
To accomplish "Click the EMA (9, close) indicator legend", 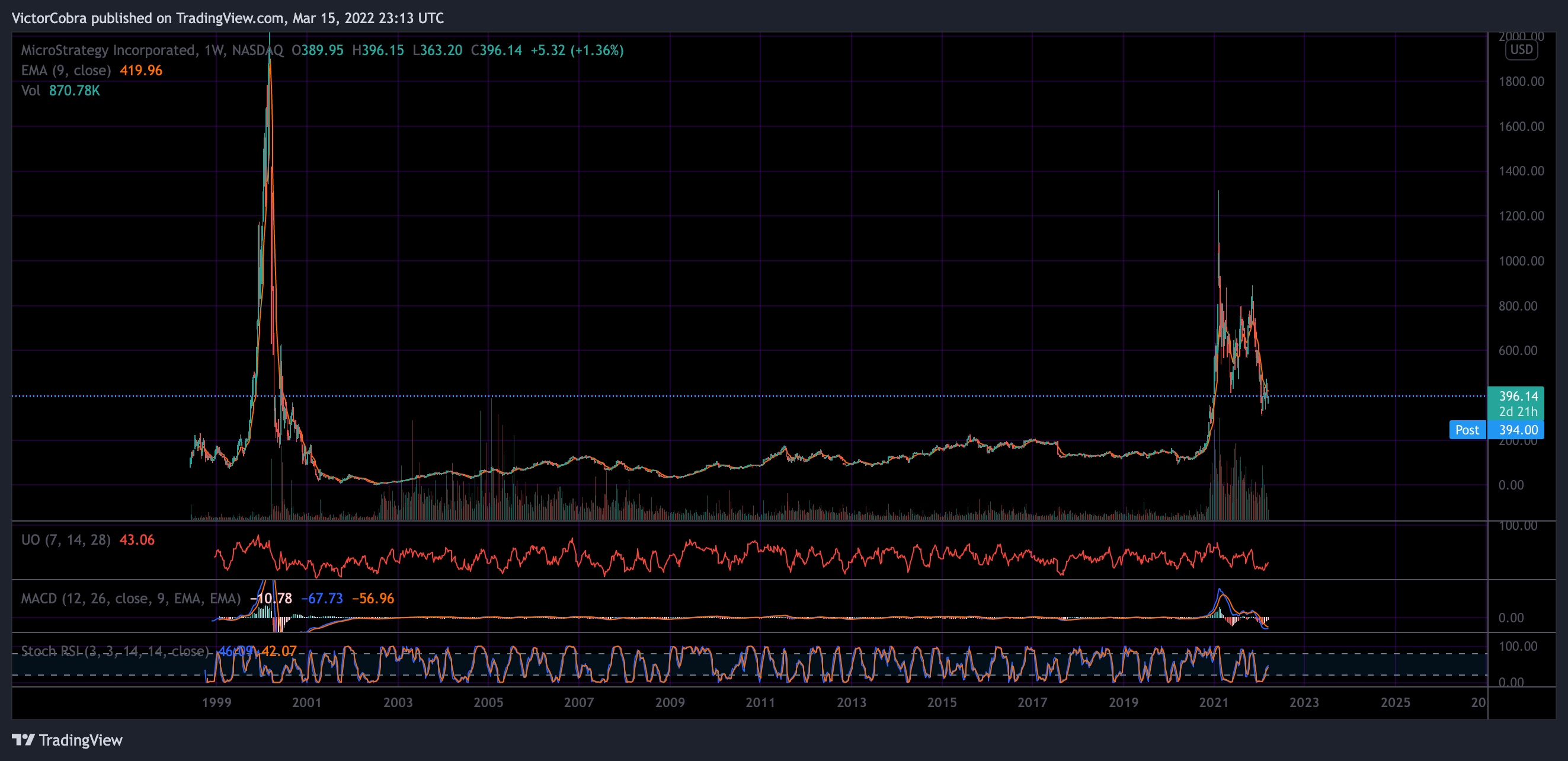I will coord(66,71).
